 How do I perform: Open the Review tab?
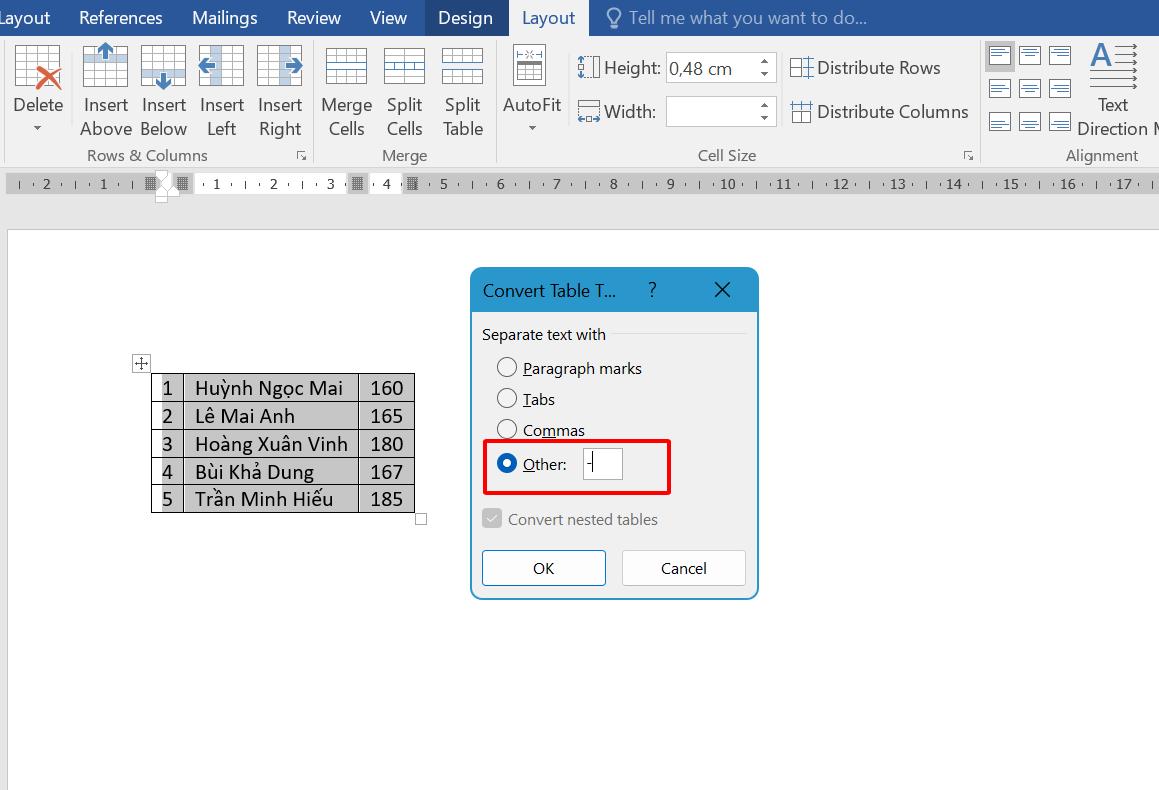(313, 18)
